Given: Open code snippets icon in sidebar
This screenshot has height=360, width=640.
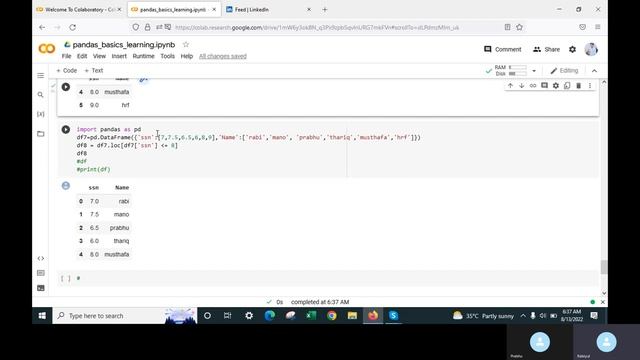Looking at the screenshot, I should point(40,258).
